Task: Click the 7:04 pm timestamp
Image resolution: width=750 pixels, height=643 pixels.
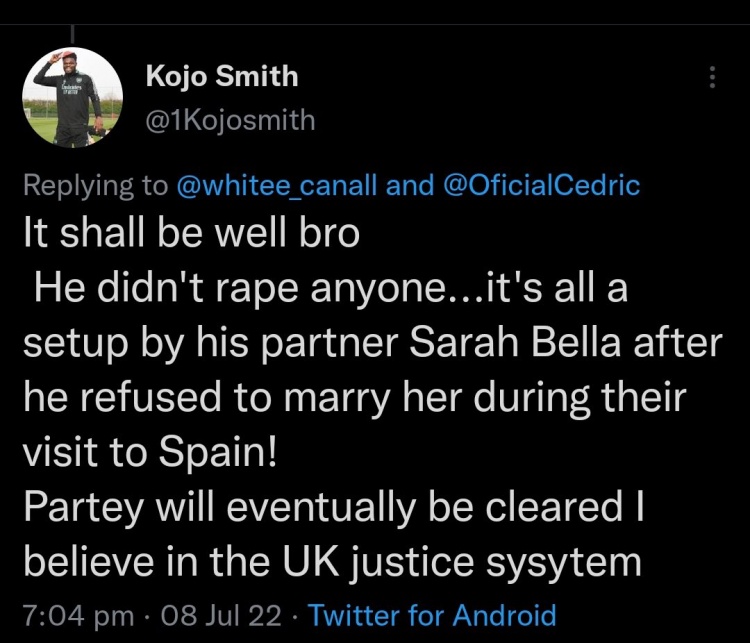Action: tap(79, 616)
